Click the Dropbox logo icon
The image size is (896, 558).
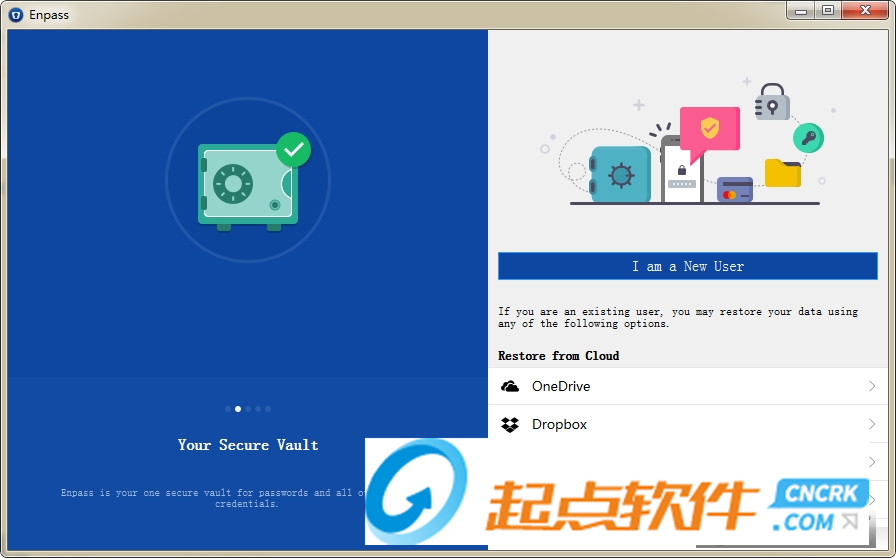[510, 424]
